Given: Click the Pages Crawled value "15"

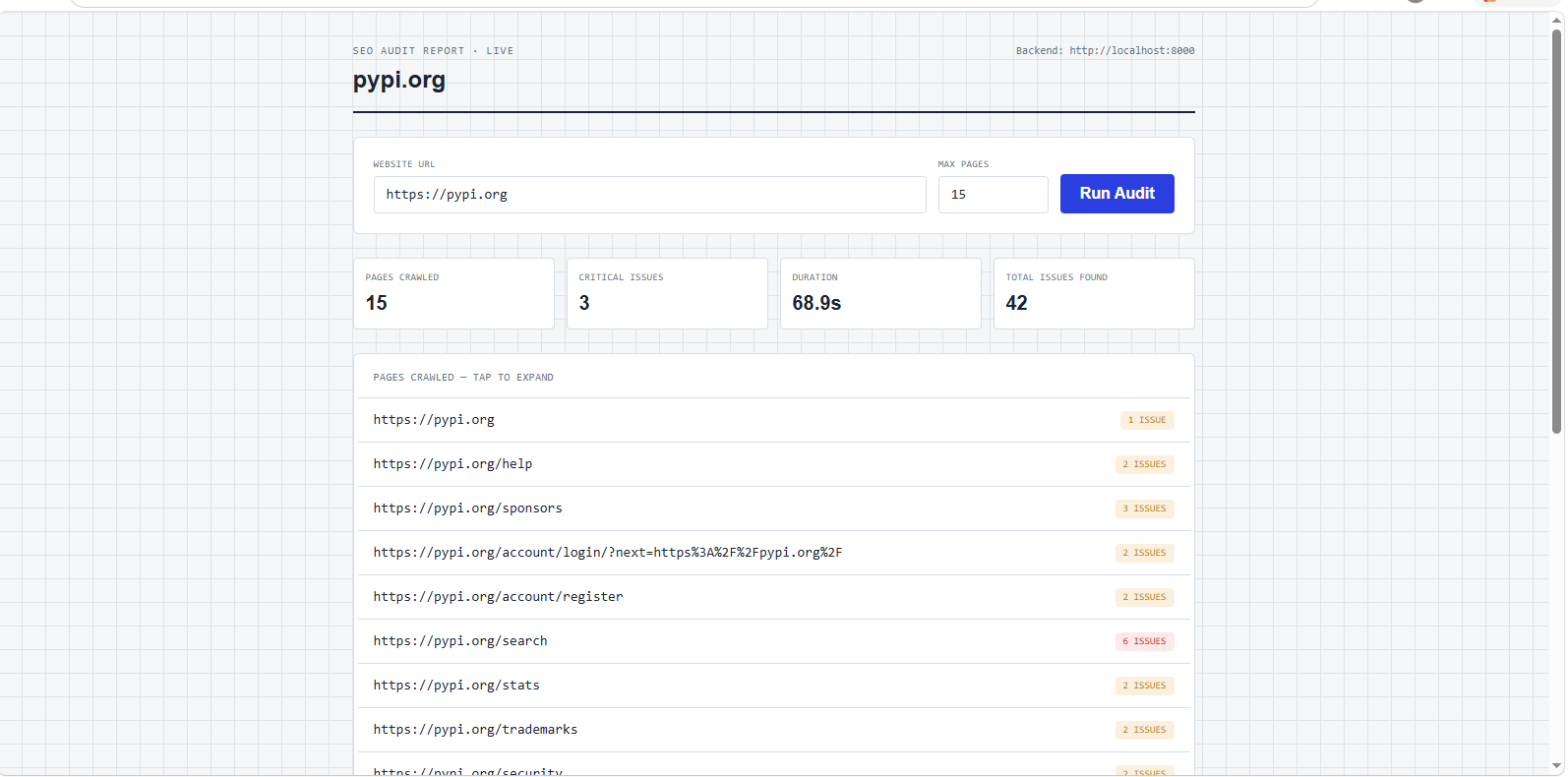Looking at the screenshot, I should click(377, 303).
